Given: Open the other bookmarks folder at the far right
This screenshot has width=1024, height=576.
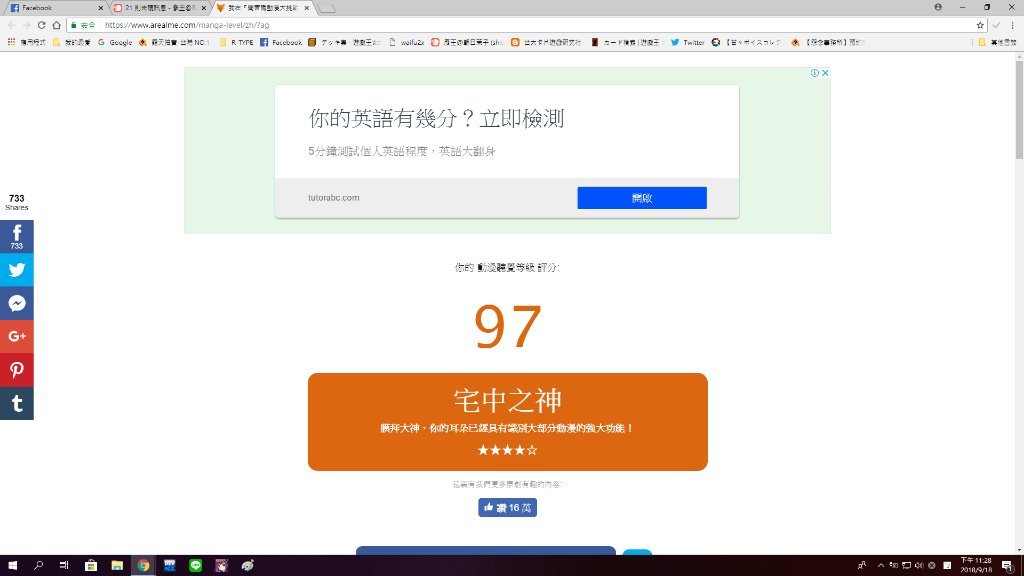Looking at the screenshot, I should click(x=997, y=42).
